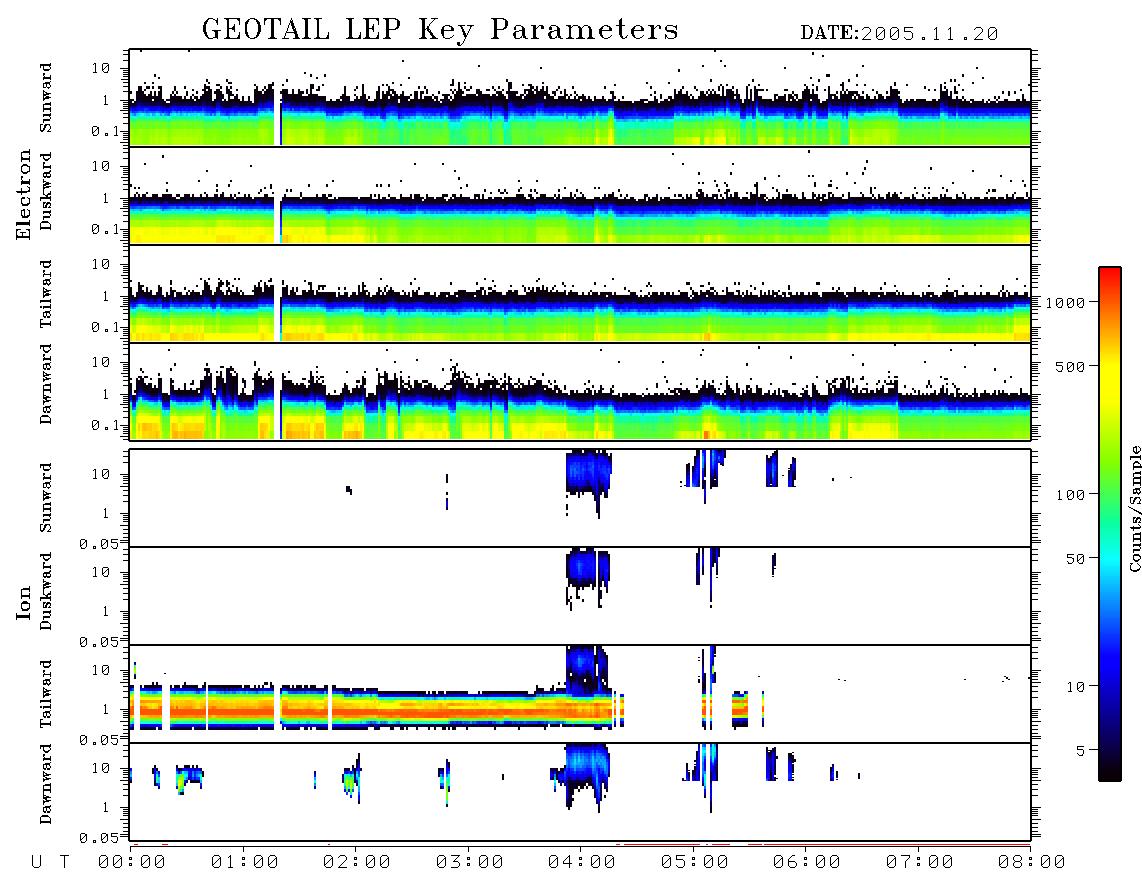Click the 00:00 time tick label

[132, 863]
